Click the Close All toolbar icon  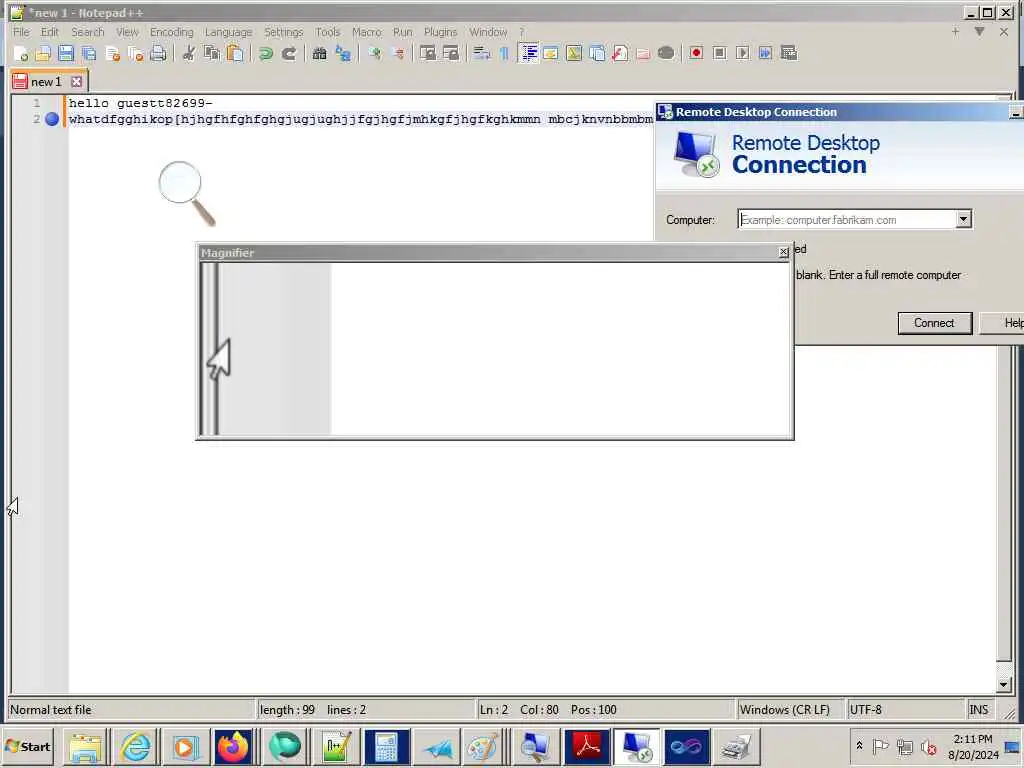135,54
